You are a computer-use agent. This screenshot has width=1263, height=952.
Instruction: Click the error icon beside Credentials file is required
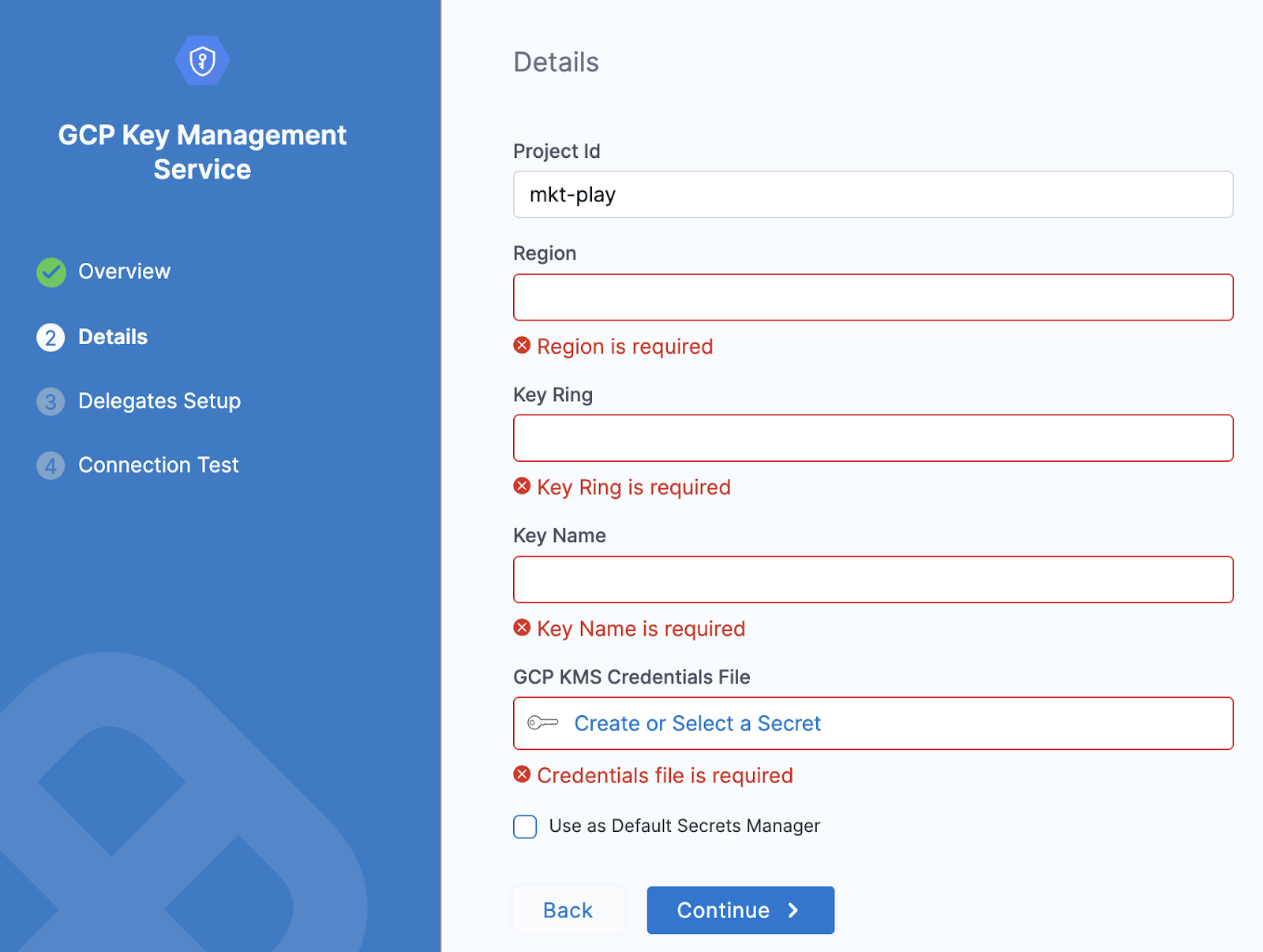(x=521, y=774)
